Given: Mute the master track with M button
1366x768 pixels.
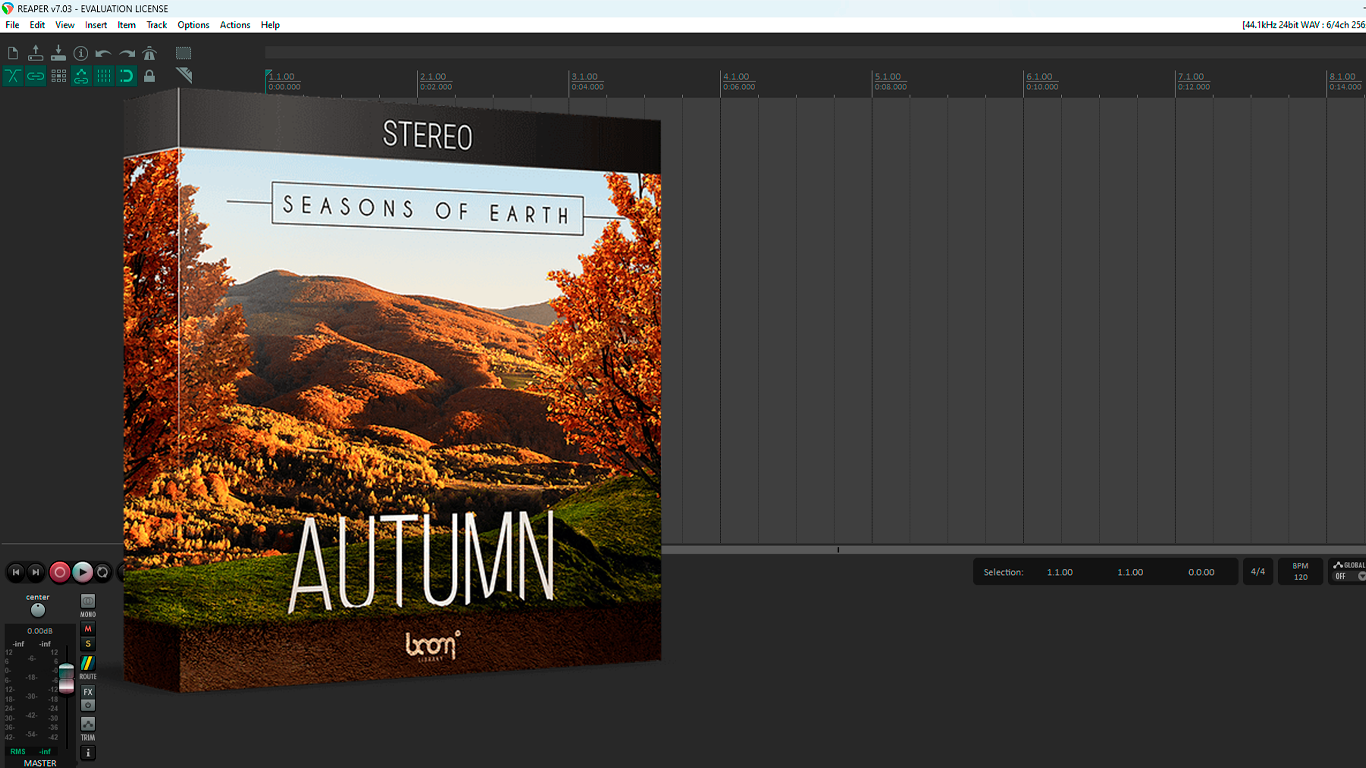Looking at the screenshot, I should pos(88,629).
